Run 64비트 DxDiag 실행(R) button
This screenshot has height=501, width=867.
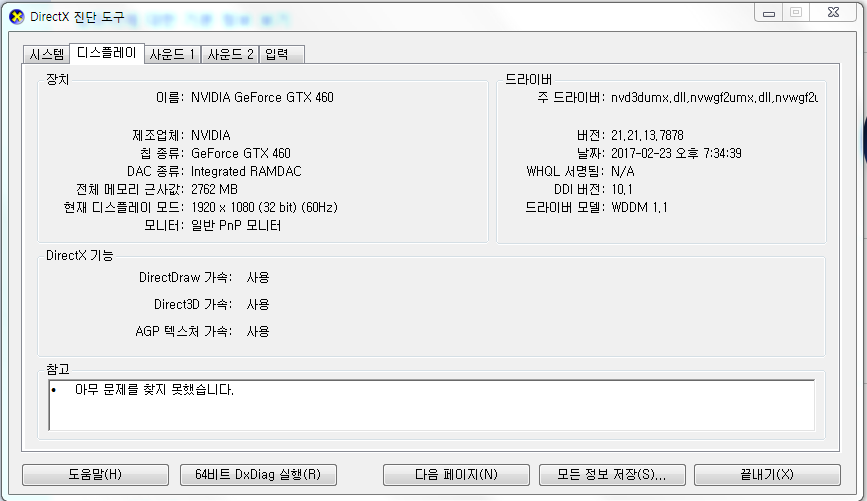pos(258,474)
